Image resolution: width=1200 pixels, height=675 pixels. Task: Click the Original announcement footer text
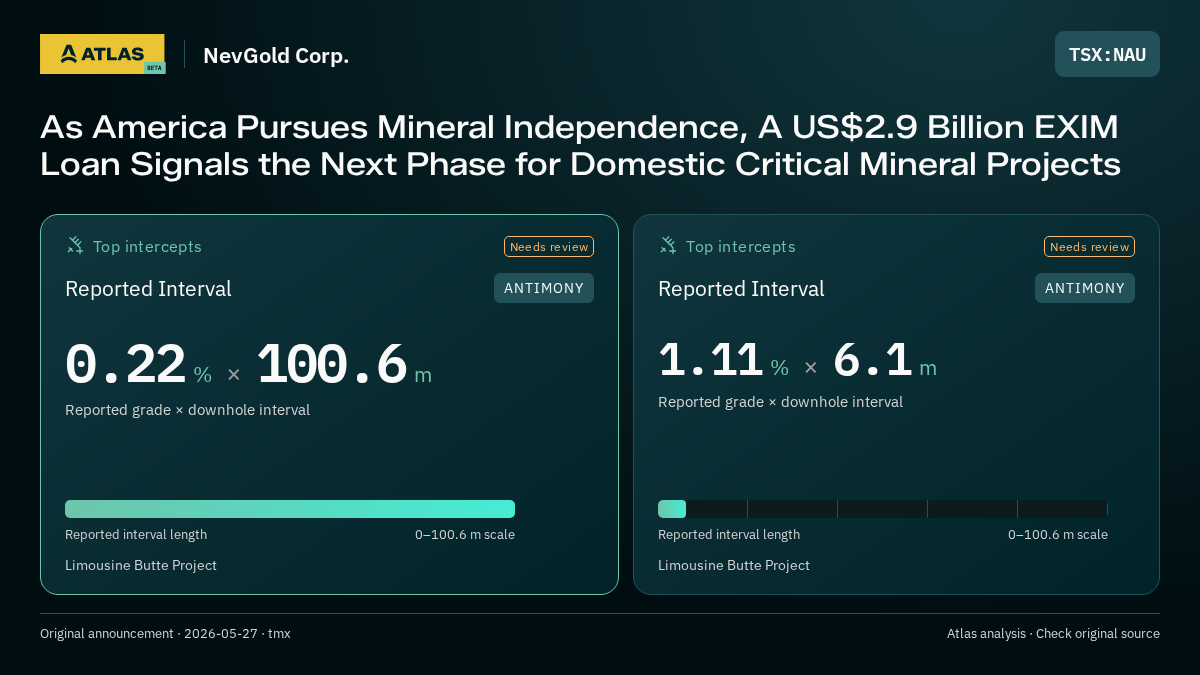click(165, 634)
